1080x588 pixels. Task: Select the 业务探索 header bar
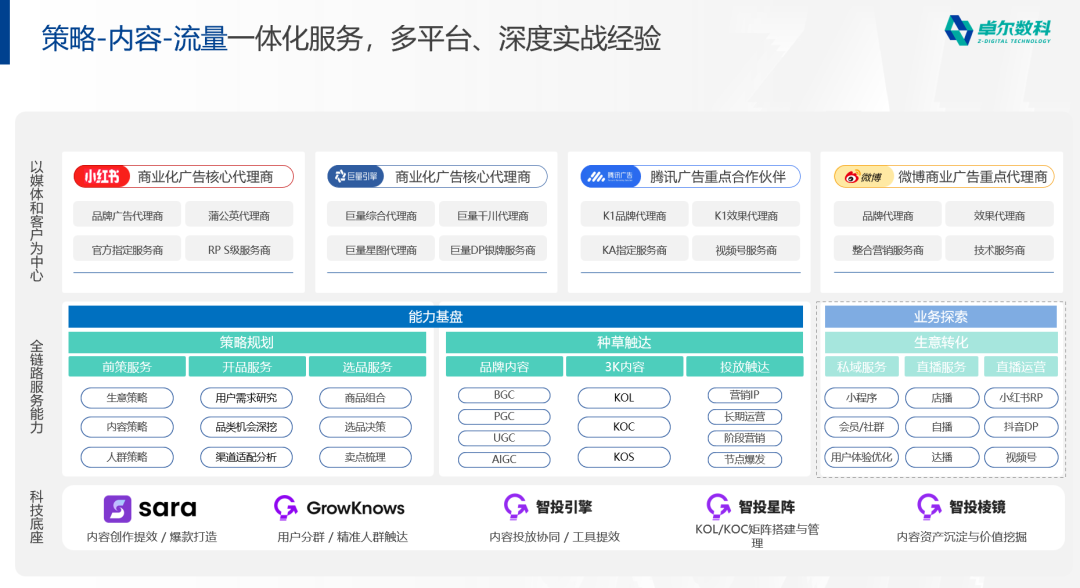(941, 317)
